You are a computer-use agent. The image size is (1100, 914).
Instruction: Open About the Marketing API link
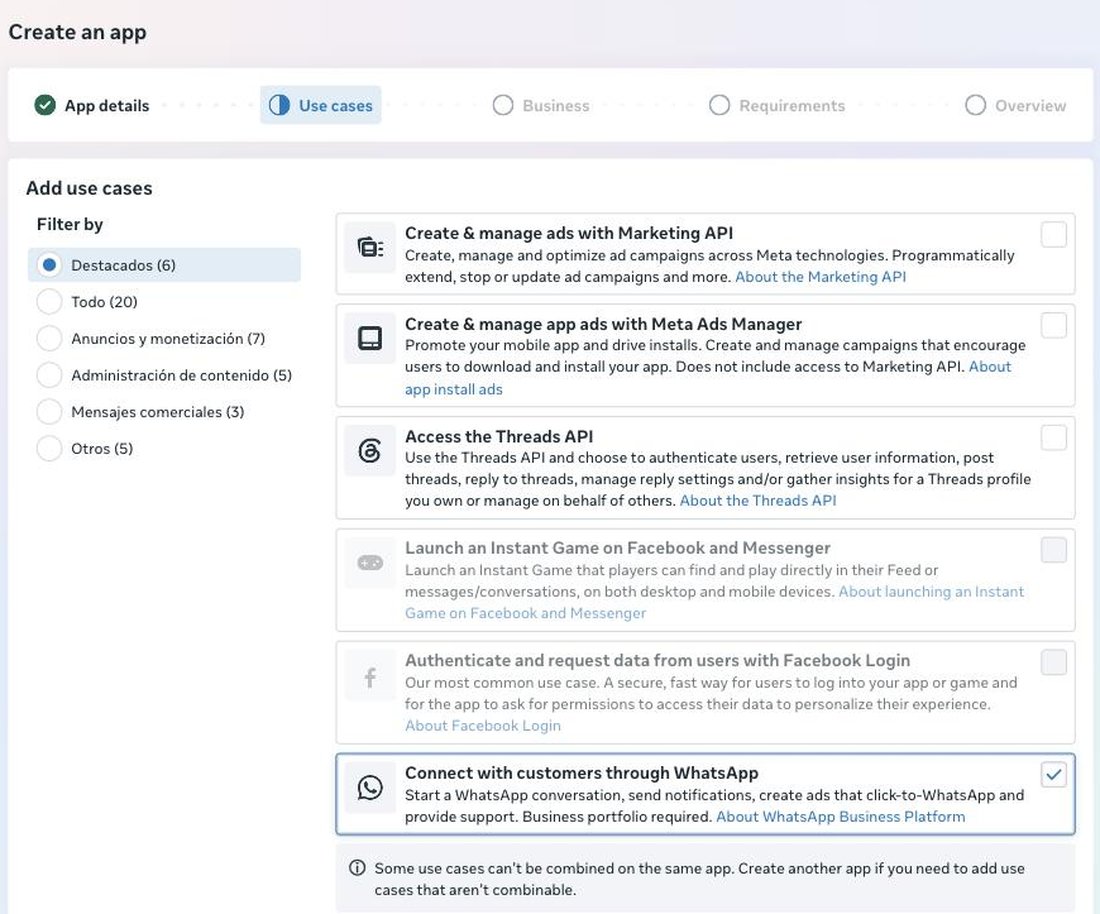(820, 277)
